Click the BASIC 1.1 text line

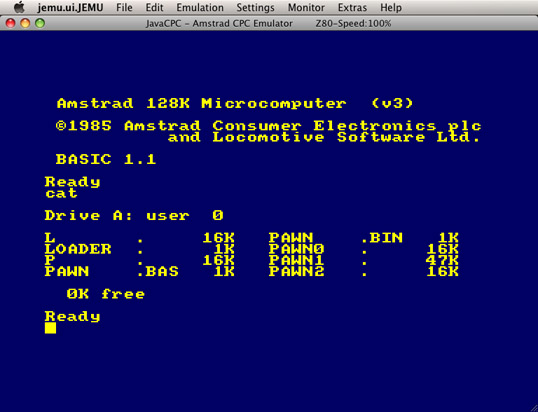point(106,160)
